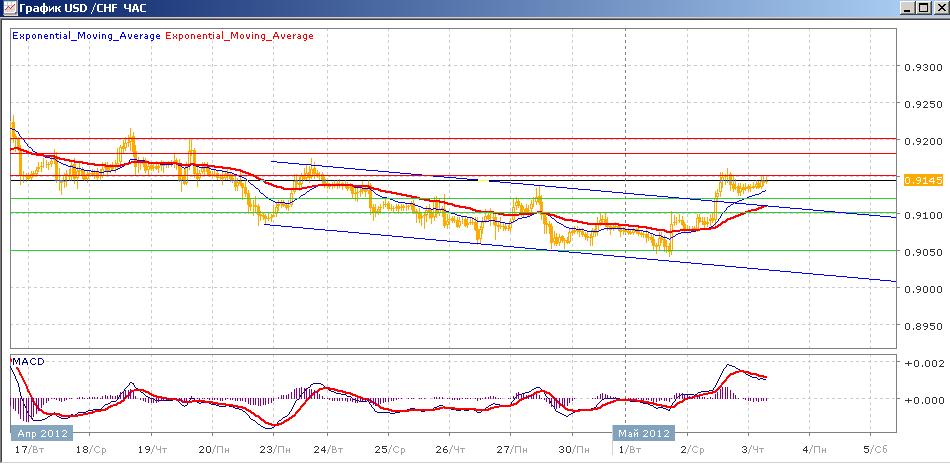This screenshot has width=950, height=464.
Task: Click the 18/Ср date label
Action: (92, 450)
